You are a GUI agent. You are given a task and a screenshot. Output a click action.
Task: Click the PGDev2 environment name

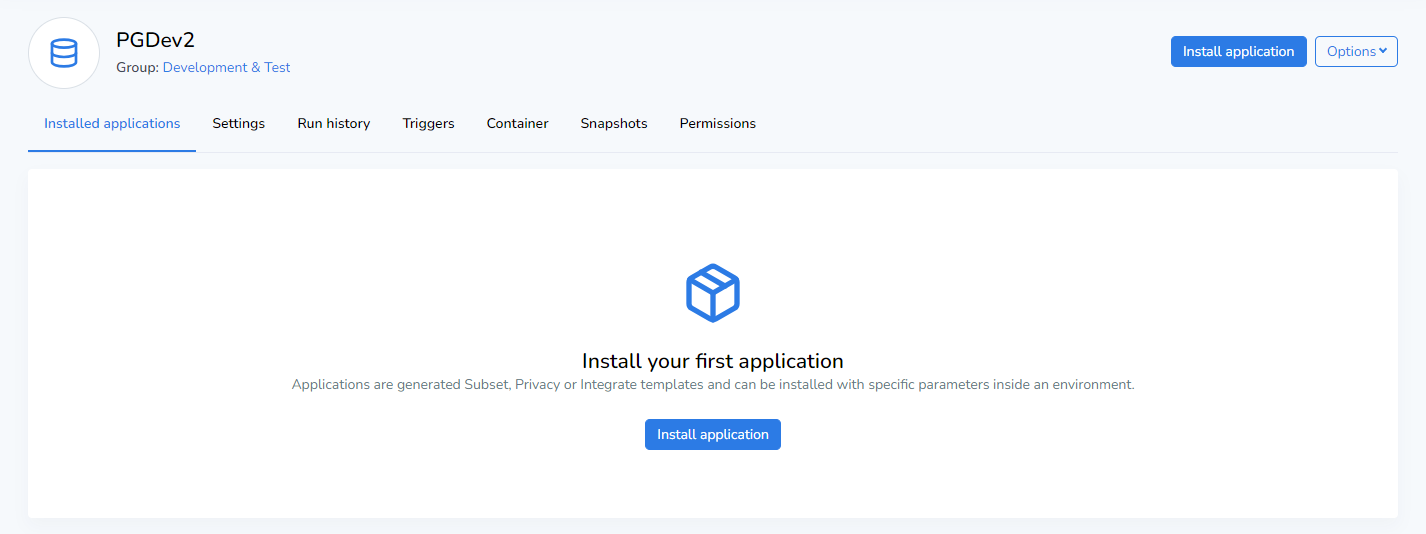155,41
